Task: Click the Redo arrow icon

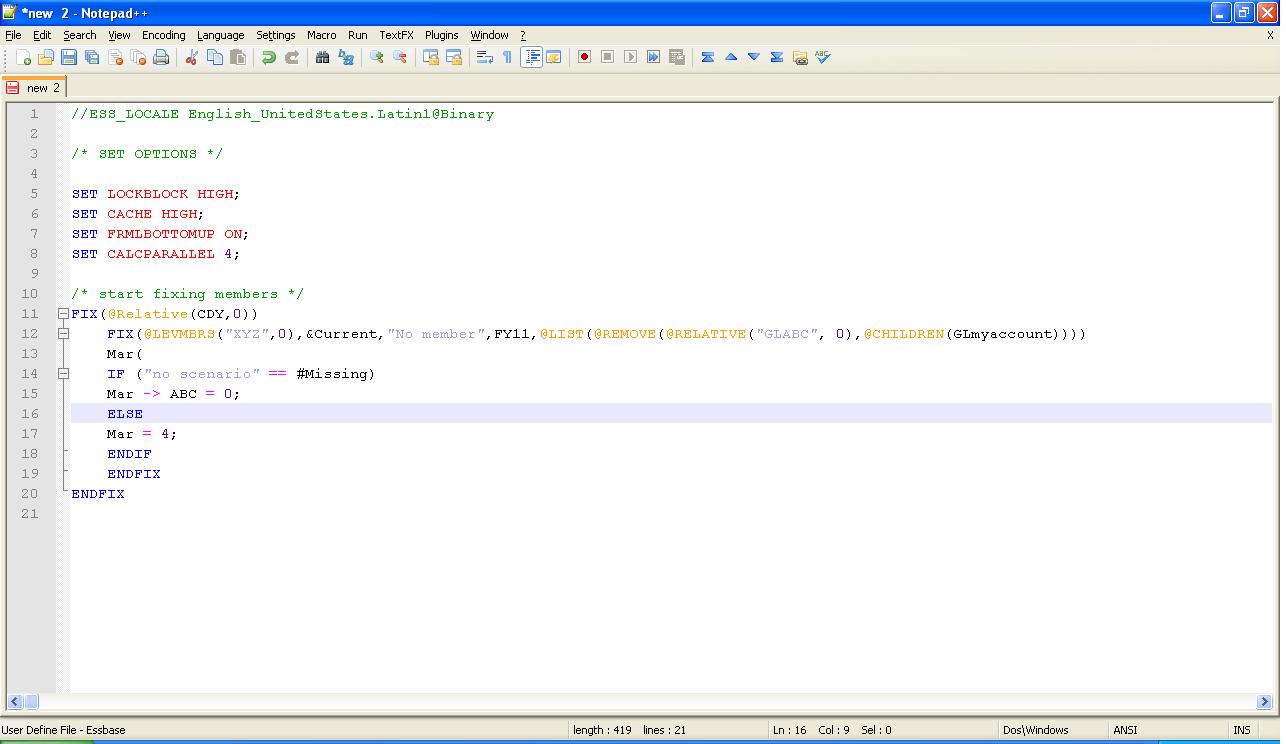Action: tap(292, 57)
